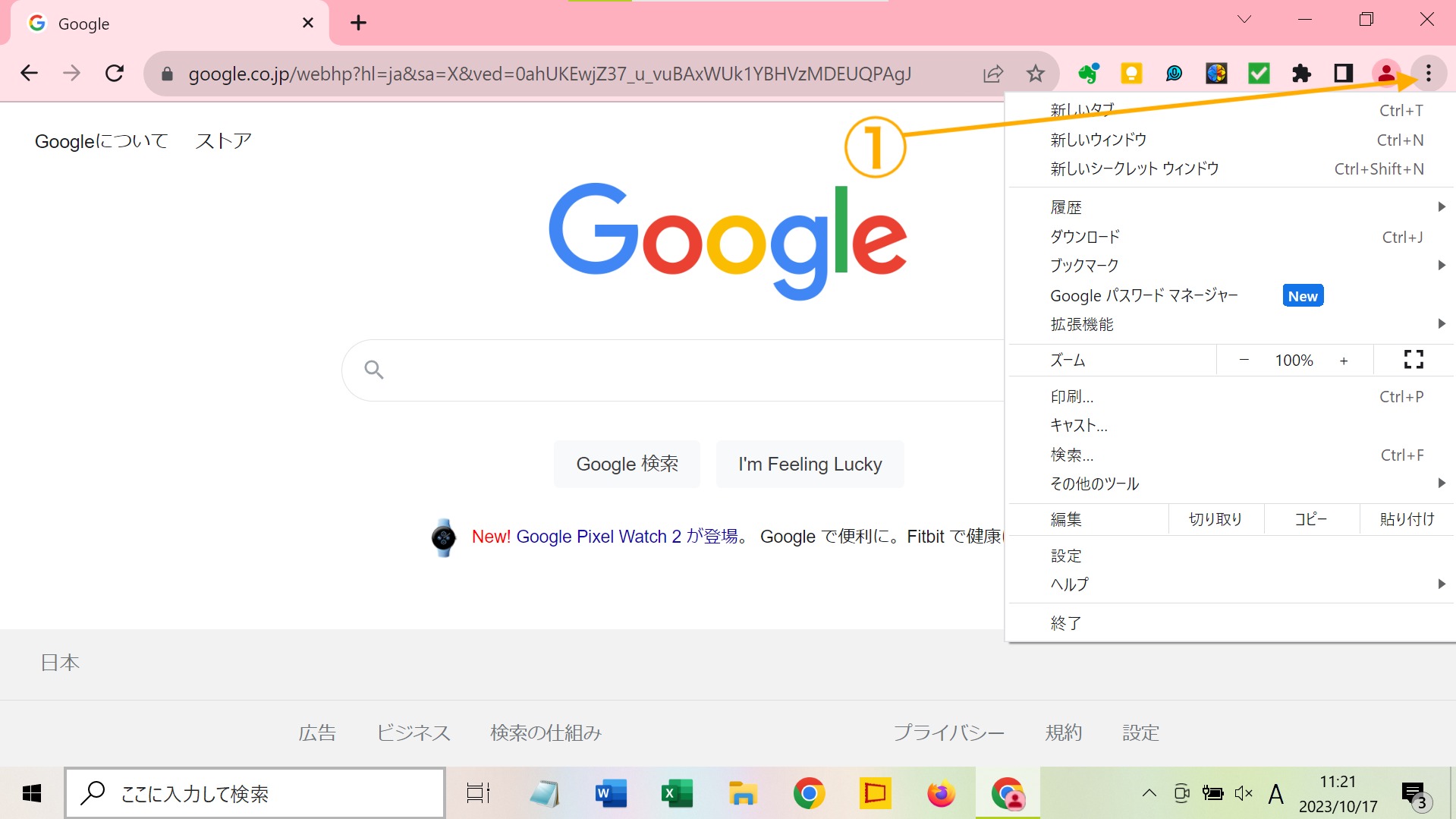Open ダウンロード from the menu
Image resolution: width=1456 pixels, height=819 pixels.
point(1229,237)
